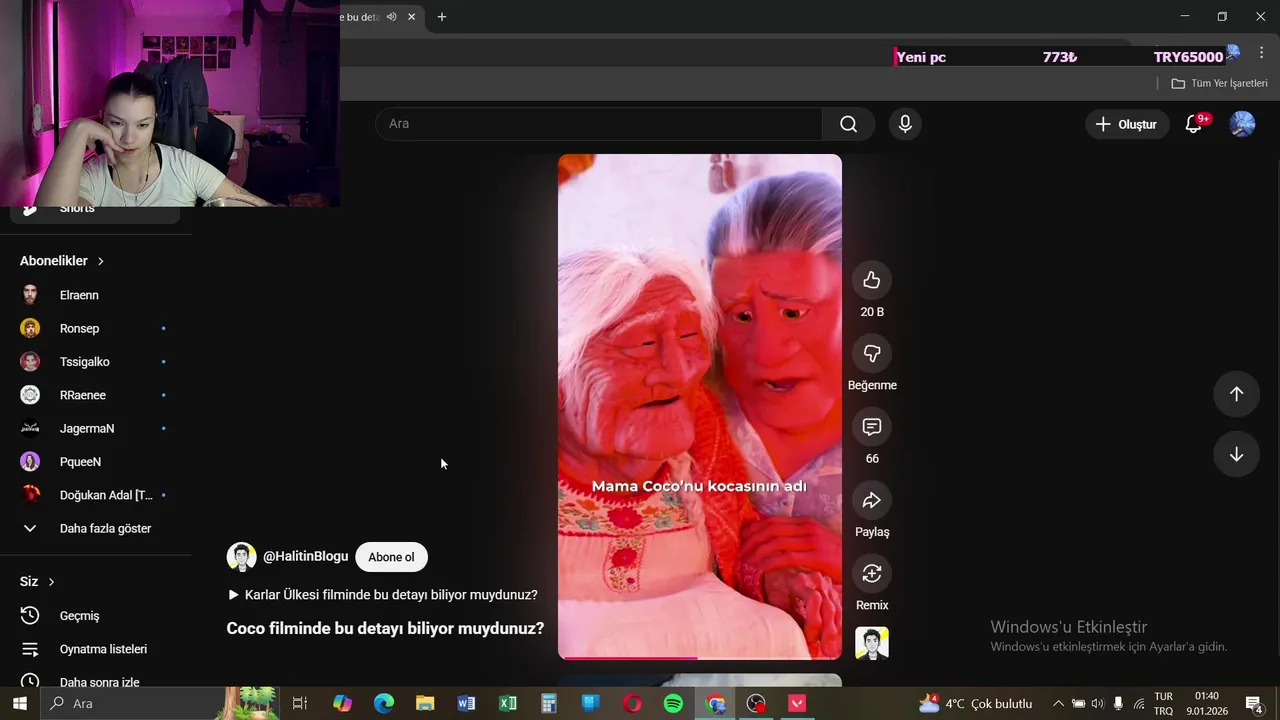The height and width of the screenshot is (720, 1280).
Task: Like the Short with thumbs up
Action: coord(872,280)
